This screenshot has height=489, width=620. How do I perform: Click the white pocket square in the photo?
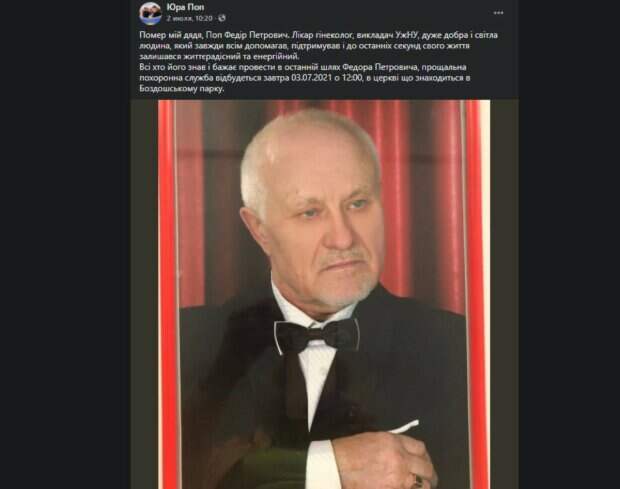[x=405, y=427]
